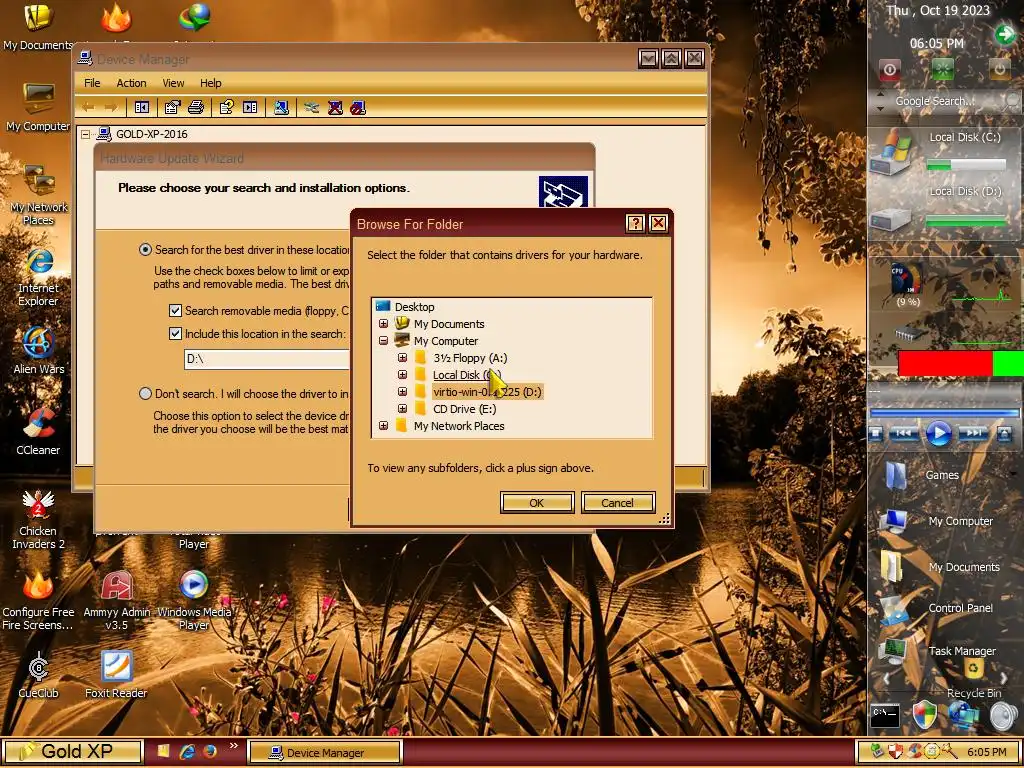Launch Windows Media Player desktop icon
1024x768 pixels.
click(x=194, y=601)
